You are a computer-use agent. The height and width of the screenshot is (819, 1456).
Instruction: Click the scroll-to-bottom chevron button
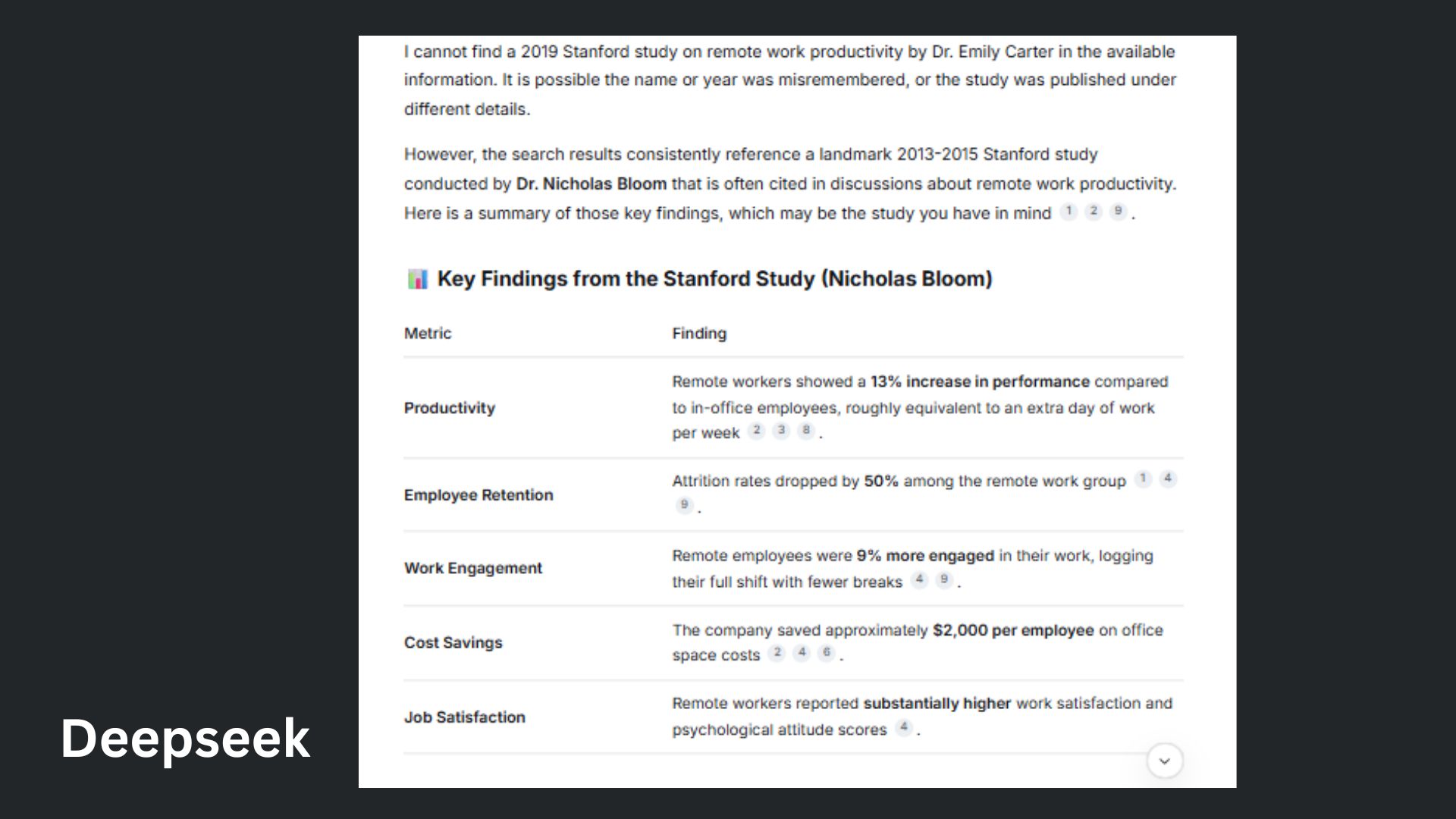tap(1165, 761)
